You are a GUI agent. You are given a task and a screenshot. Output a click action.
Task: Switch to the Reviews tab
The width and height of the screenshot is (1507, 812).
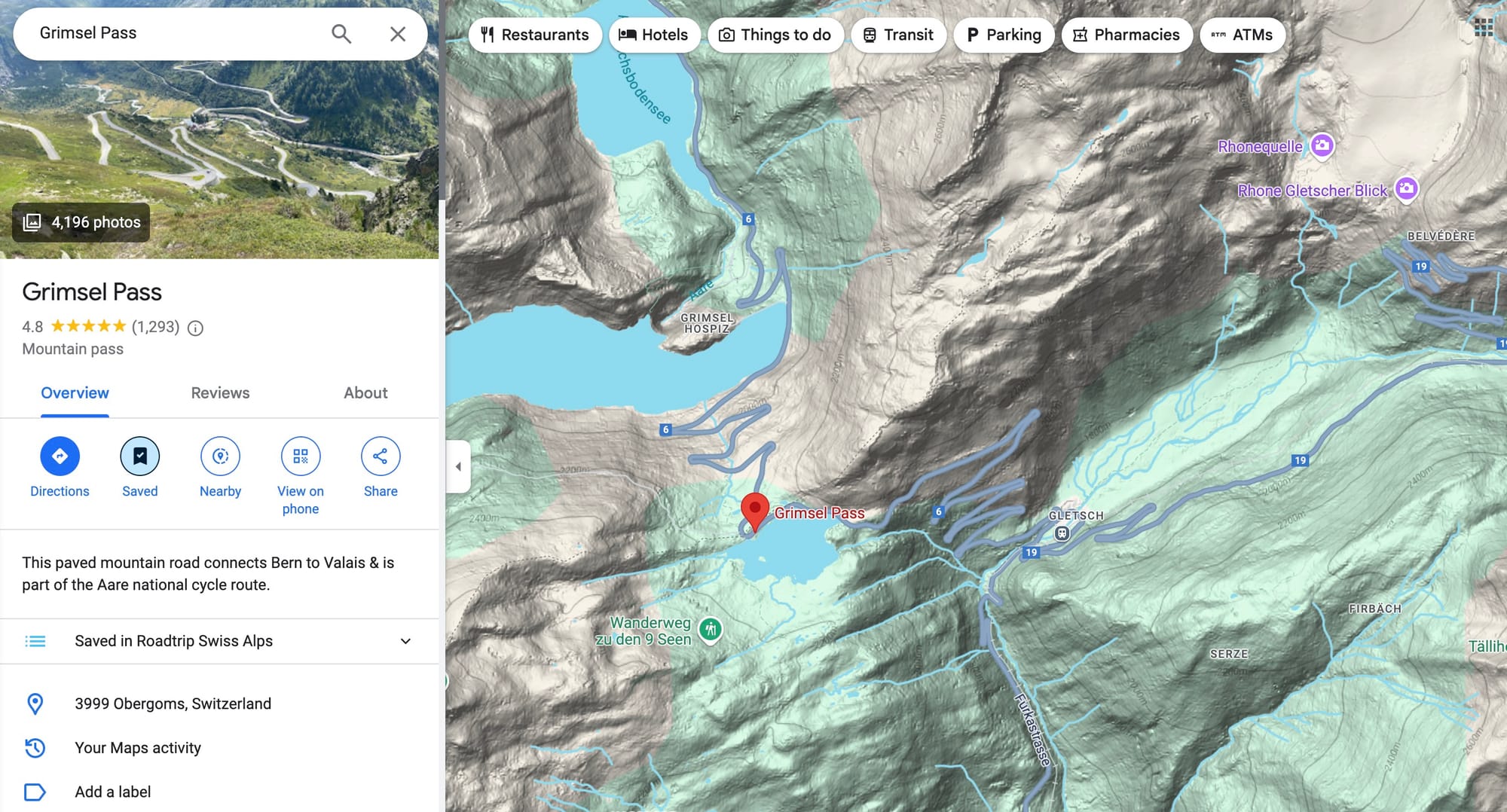click(220, 393)
